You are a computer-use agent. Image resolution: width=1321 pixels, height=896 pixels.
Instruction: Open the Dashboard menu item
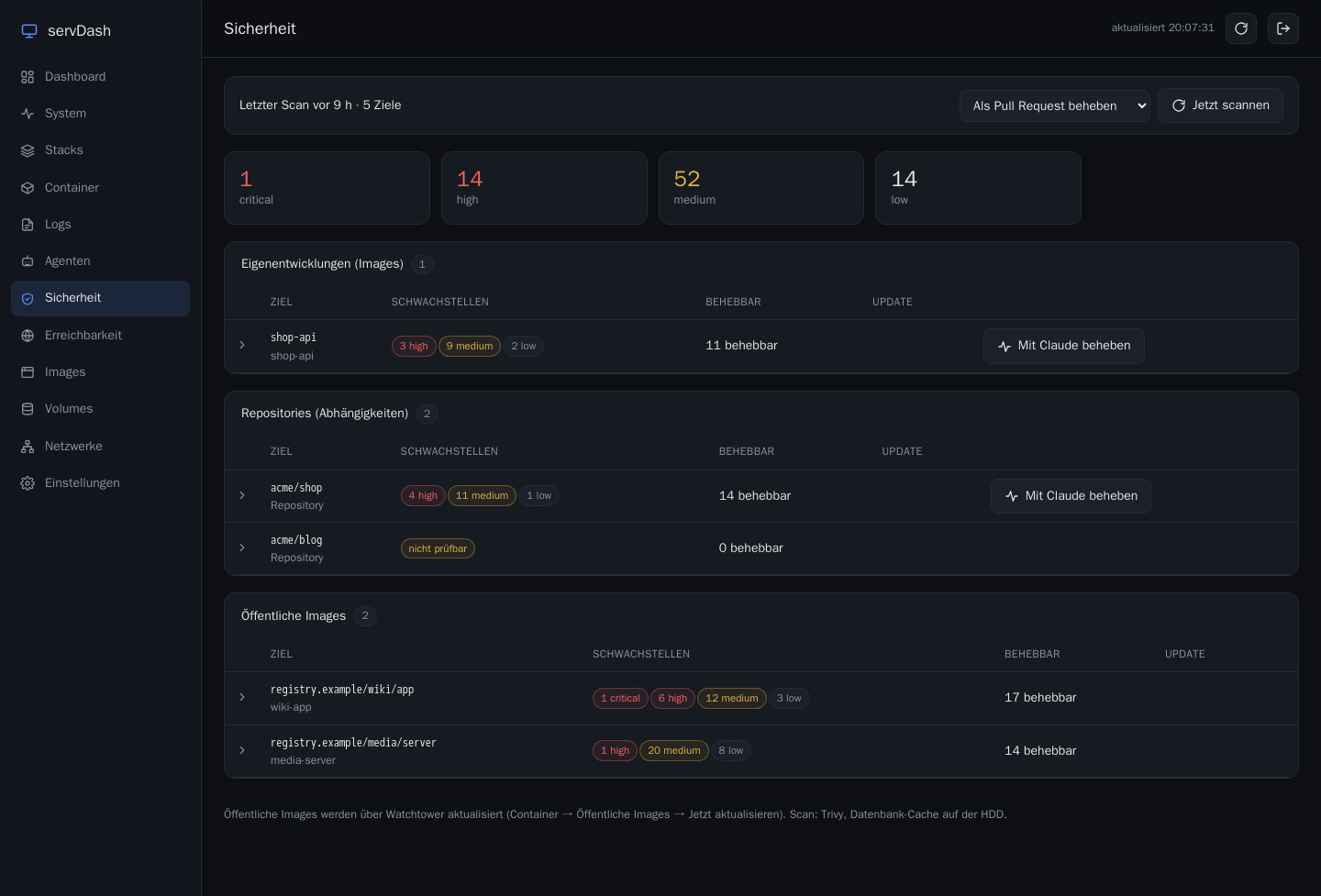click(x=100, y=77)
